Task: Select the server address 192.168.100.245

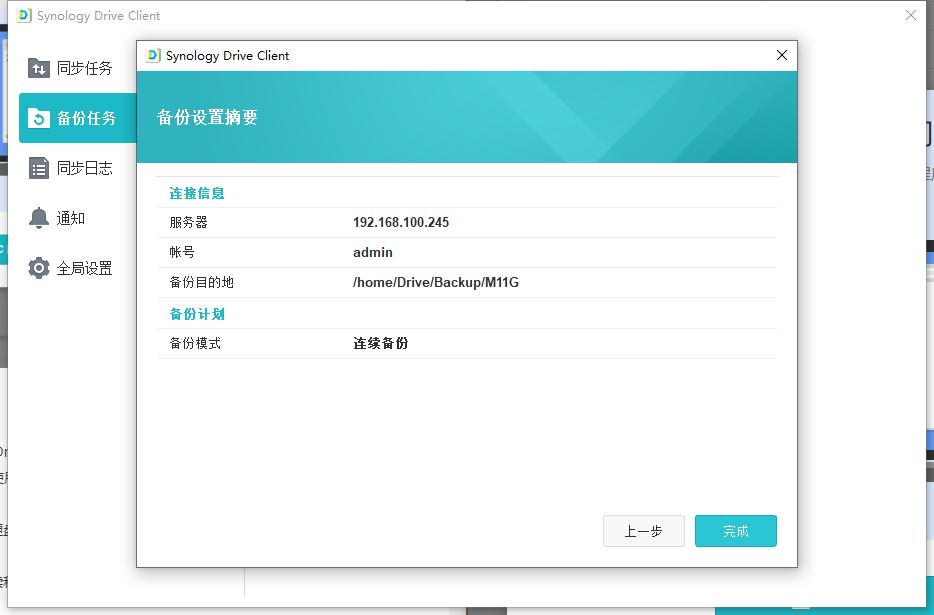Action: pyautogui.click(x=402, y=222)
